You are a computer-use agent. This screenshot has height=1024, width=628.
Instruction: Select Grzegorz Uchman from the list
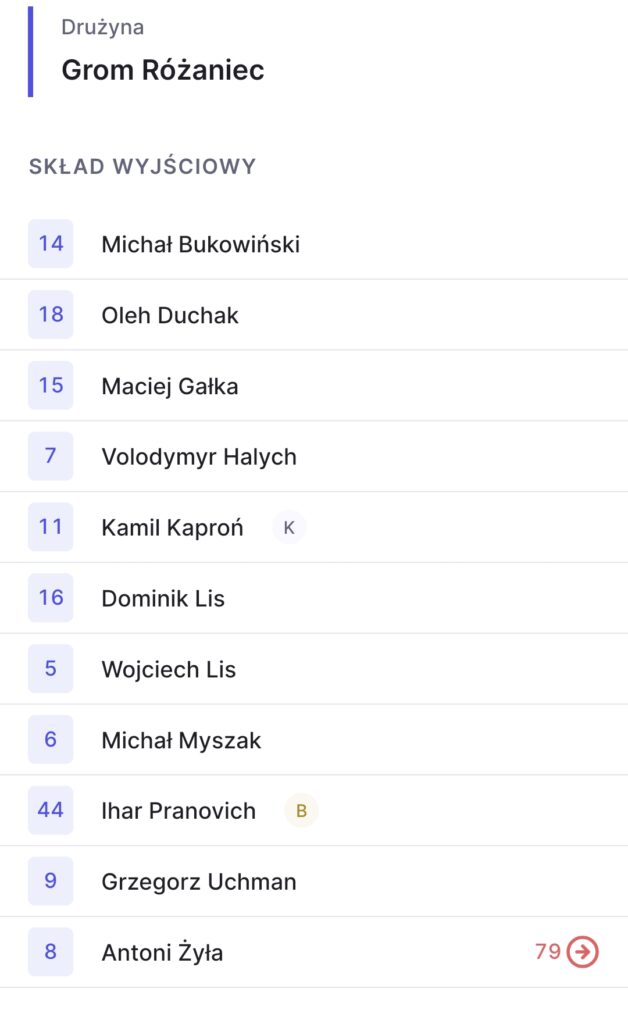tap(199, 882)
